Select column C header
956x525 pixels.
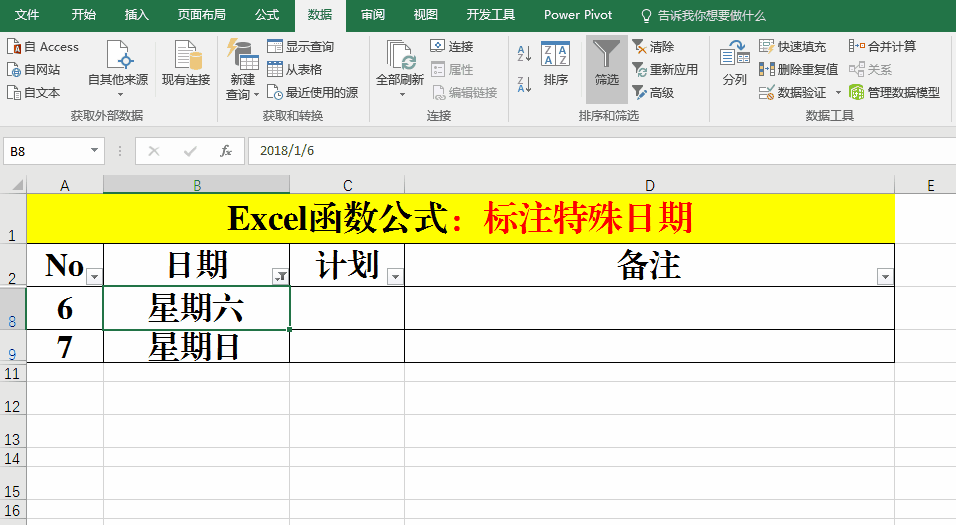[347, 185]
